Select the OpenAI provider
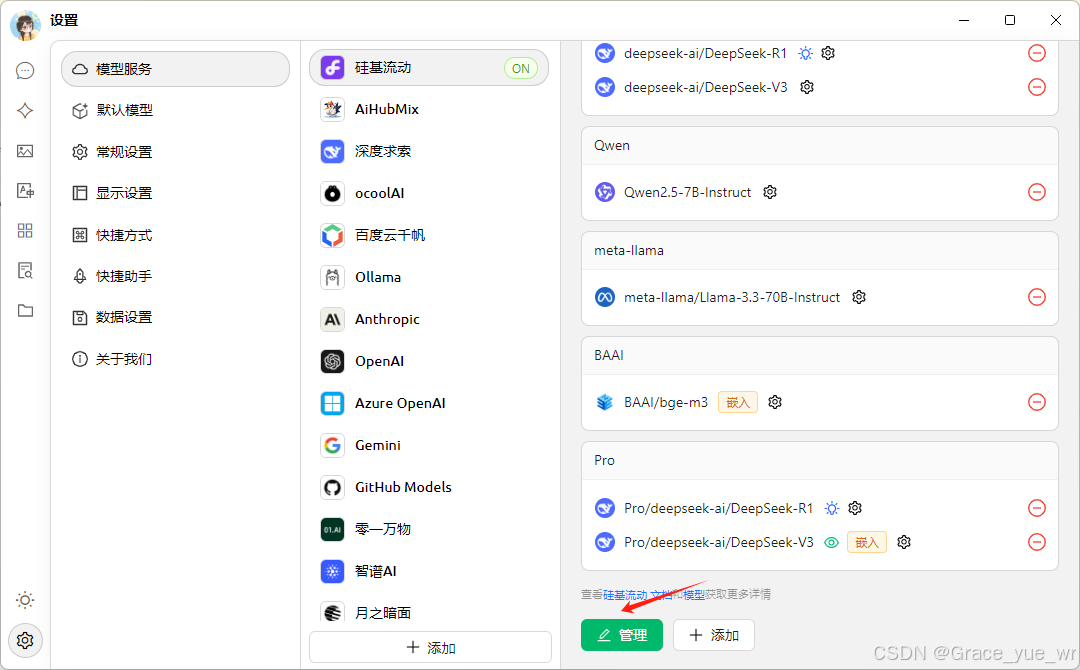The height and width of the screenshot is (670, 1080). click(429, 362)
